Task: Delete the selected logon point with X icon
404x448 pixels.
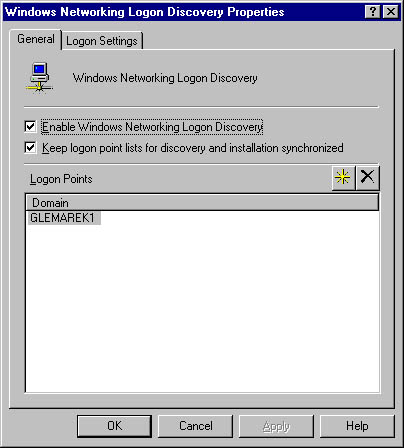Action: click(x=367, y=178)
